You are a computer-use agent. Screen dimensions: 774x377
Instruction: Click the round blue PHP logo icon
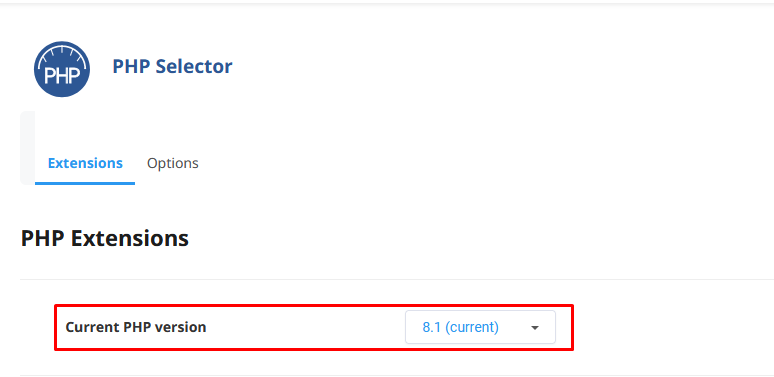pos(62,69)
